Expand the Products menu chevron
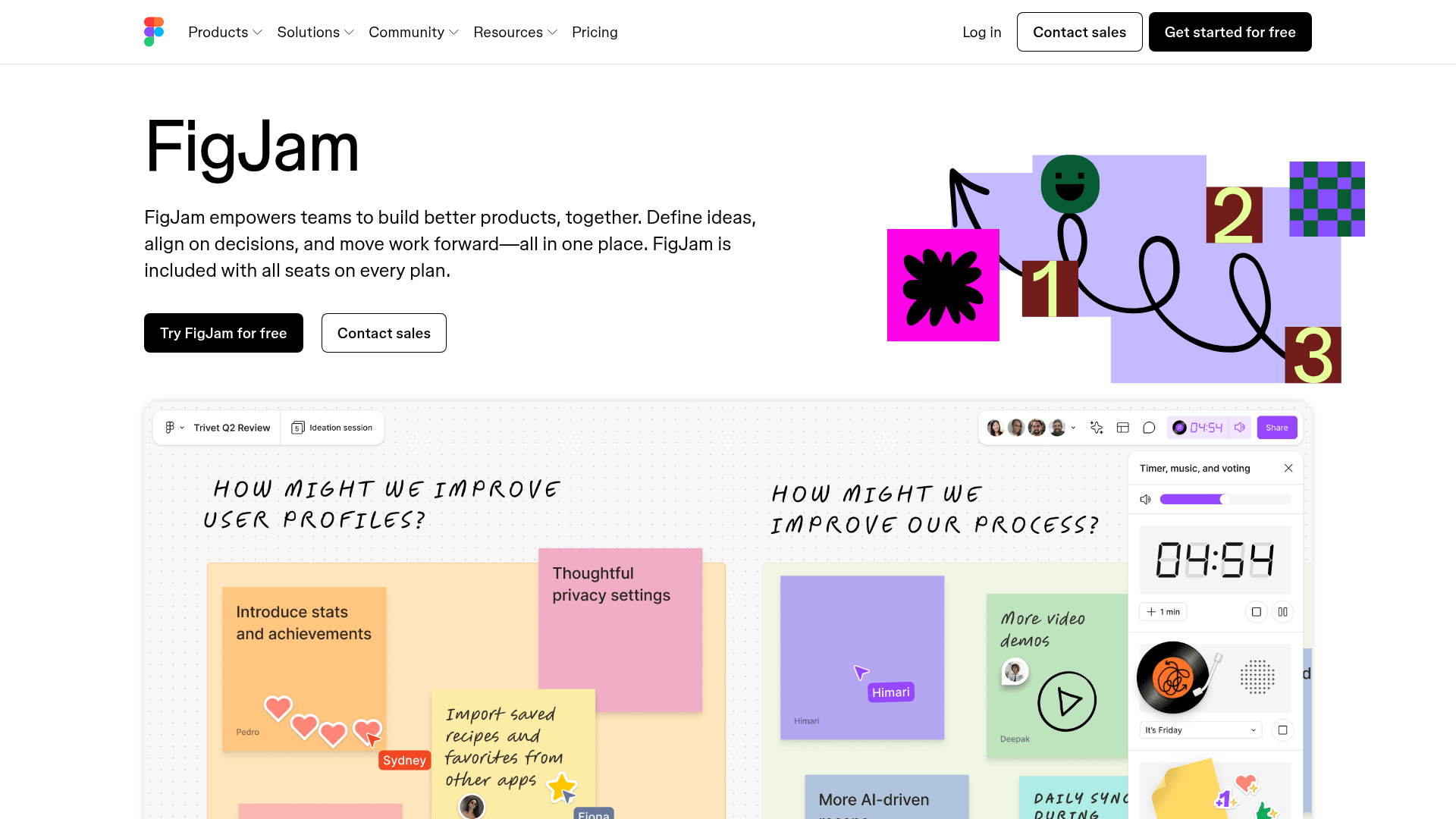Screen dimensions: 1456x819 pos(257,33)
